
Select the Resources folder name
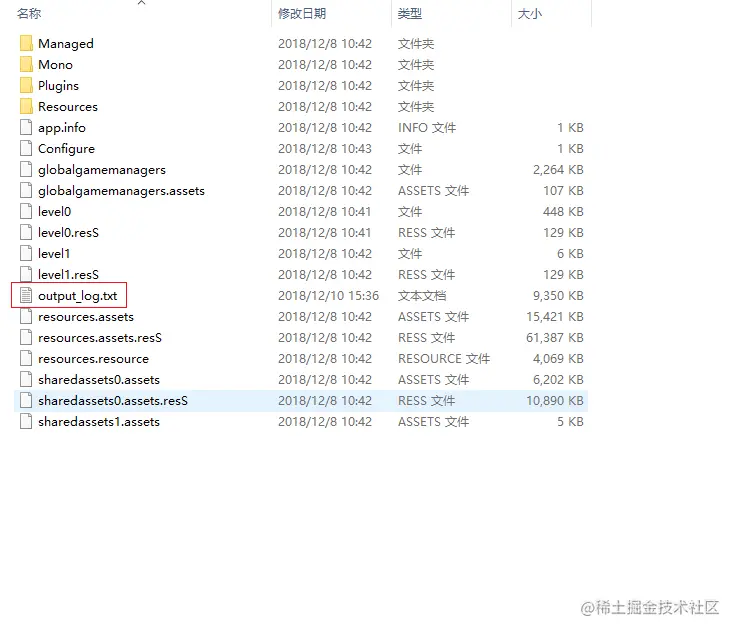point(68,107)
